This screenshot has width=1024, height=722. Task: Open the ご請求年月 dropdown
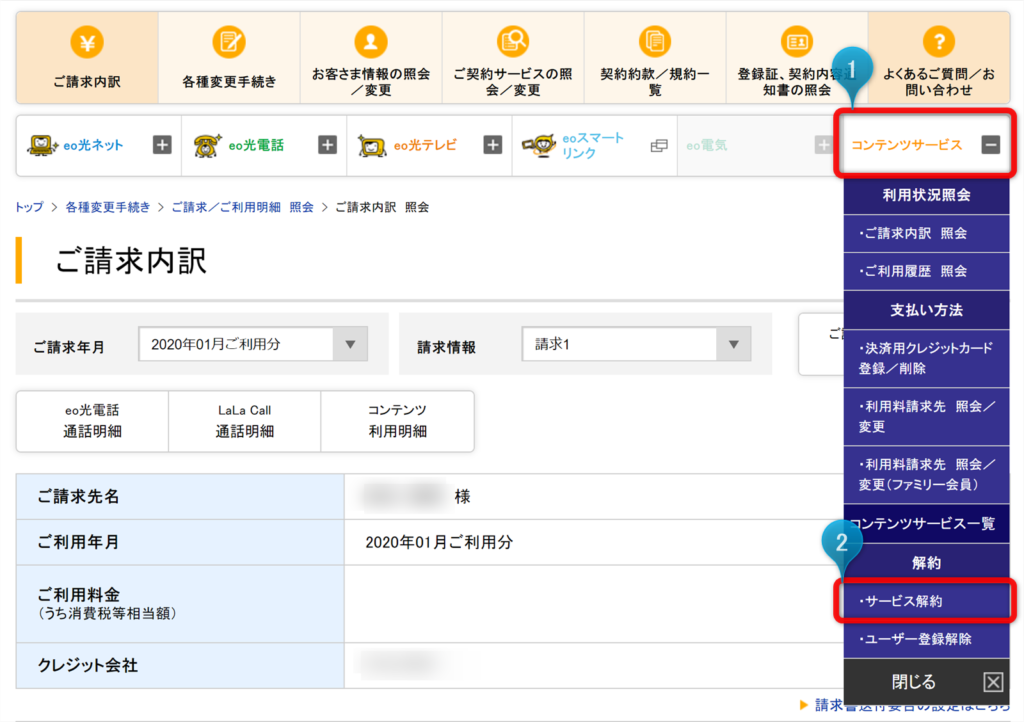[x=253, y=344]
